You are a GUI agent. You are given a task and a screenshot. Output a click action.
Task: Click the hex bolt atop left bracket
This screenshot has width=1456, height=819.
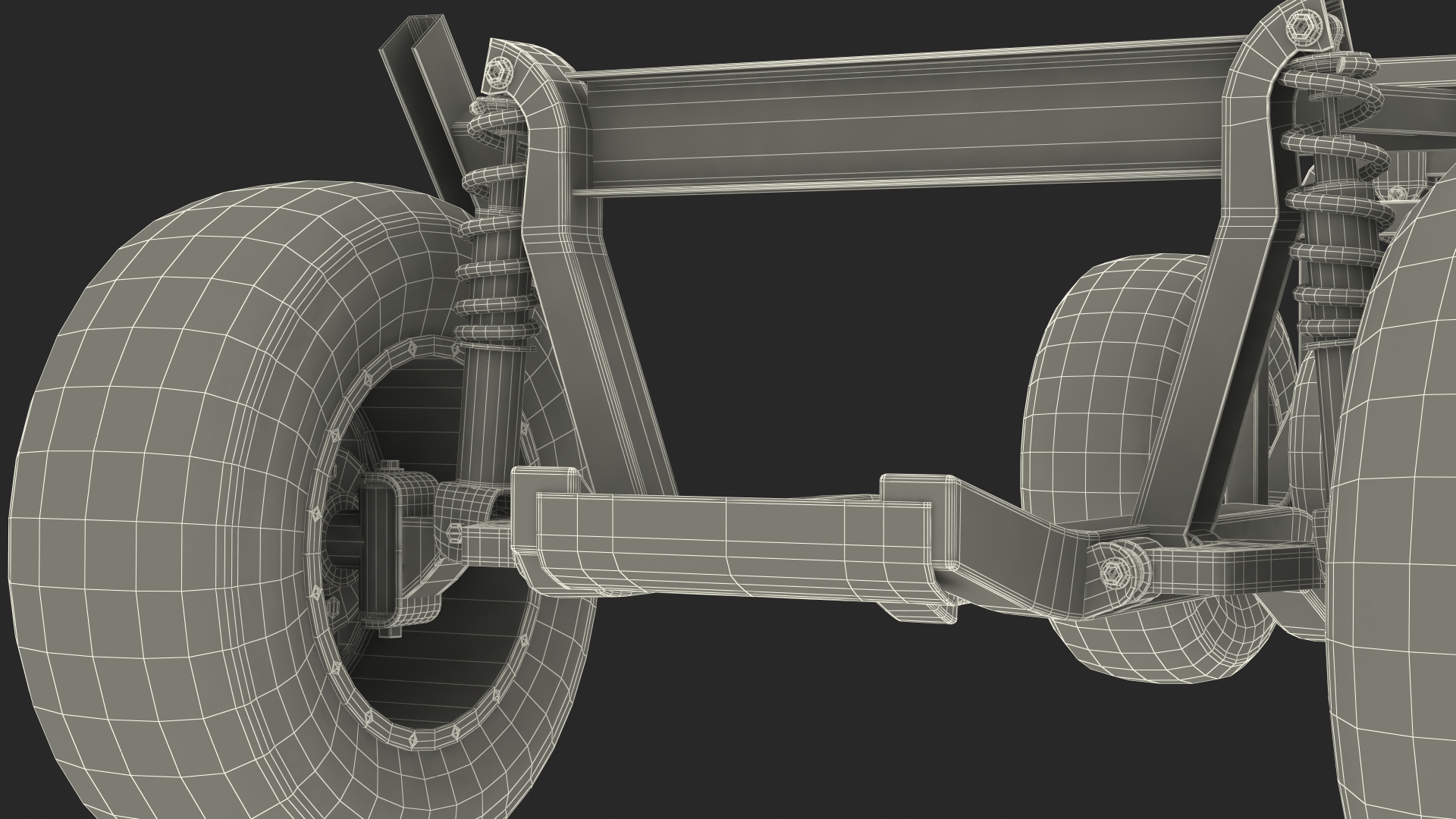498,72
